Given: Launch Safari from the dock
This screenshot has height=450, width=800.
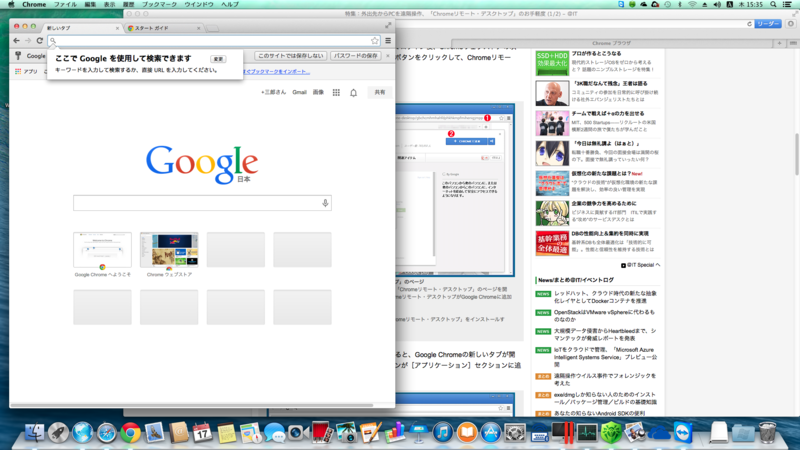Looking at the screenshot, I should click(106, 433).
